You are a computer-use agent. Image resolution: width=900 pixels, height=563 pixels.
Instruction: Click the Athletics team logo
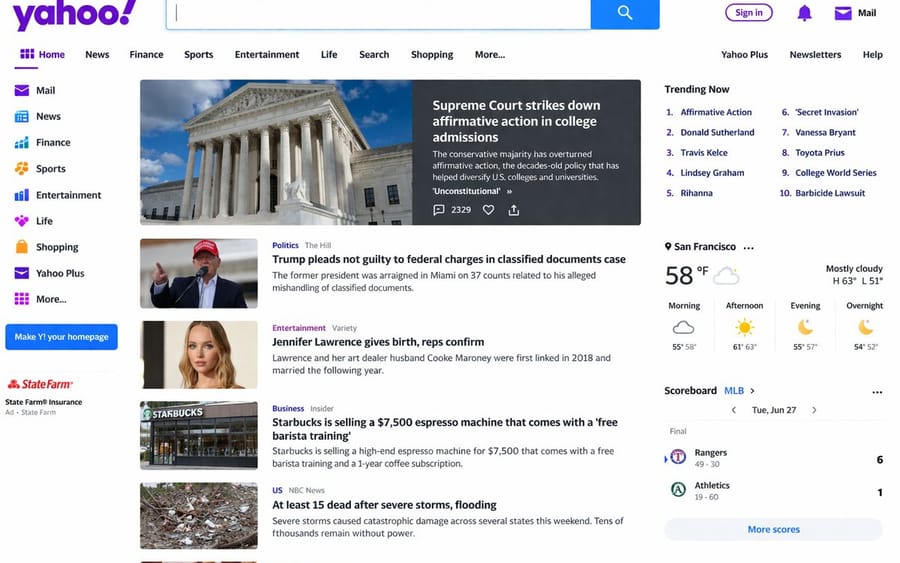point(678,490)
